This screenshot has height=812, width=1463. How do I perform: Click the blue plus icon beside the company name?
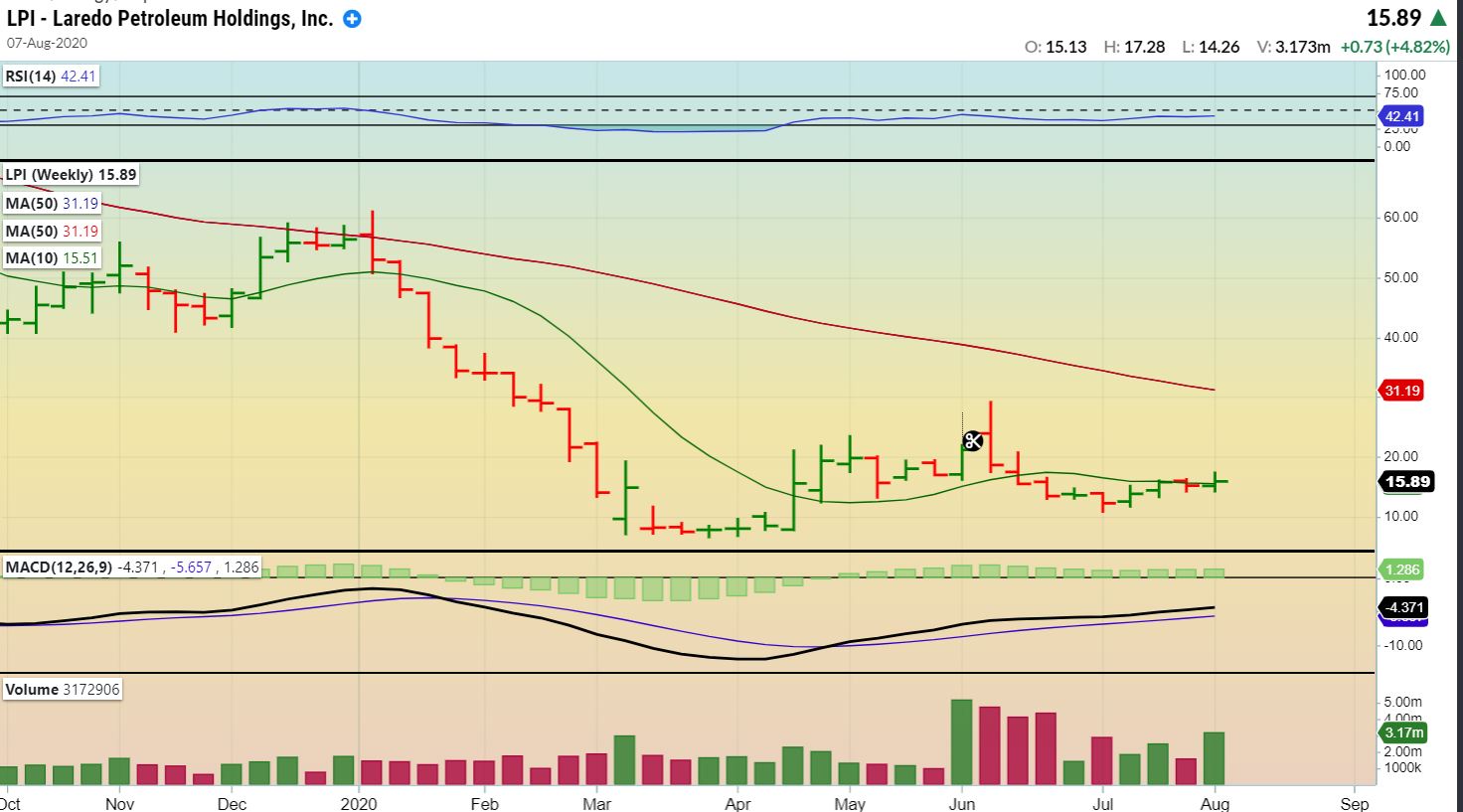click(x=352, y=19)
